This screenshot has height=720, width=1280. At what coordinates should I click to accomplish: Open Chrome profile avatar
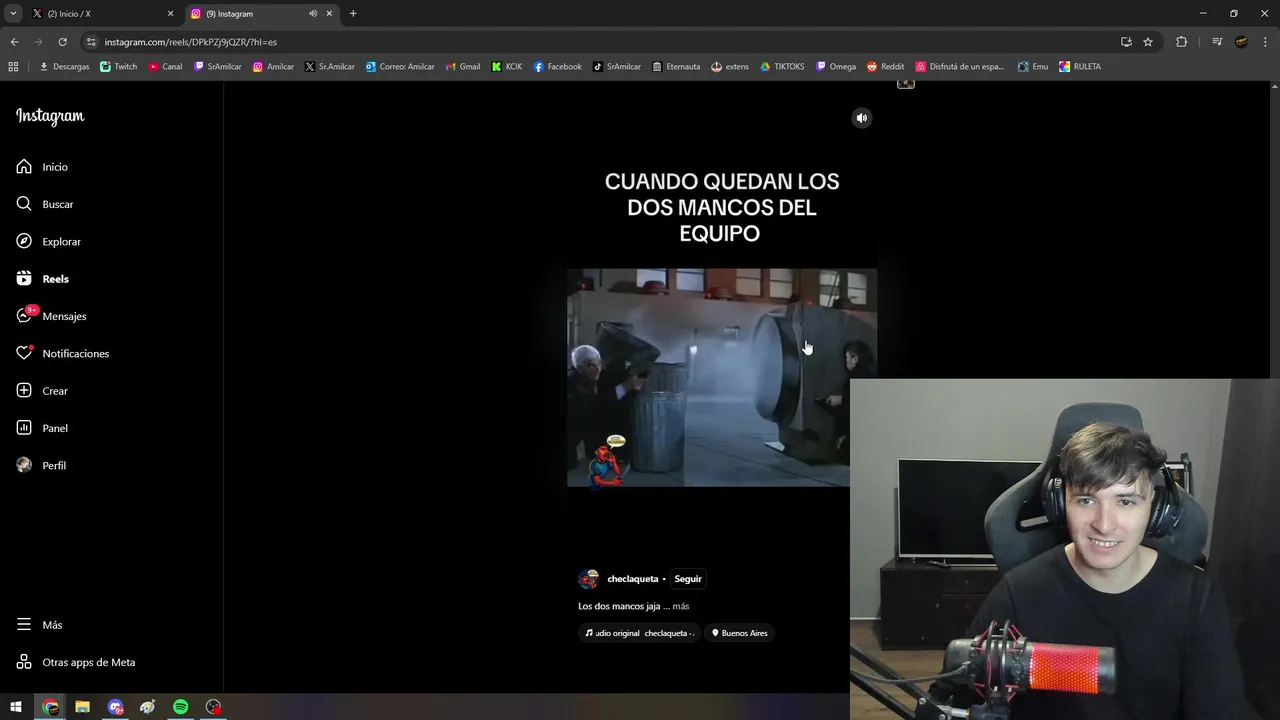1241,42
